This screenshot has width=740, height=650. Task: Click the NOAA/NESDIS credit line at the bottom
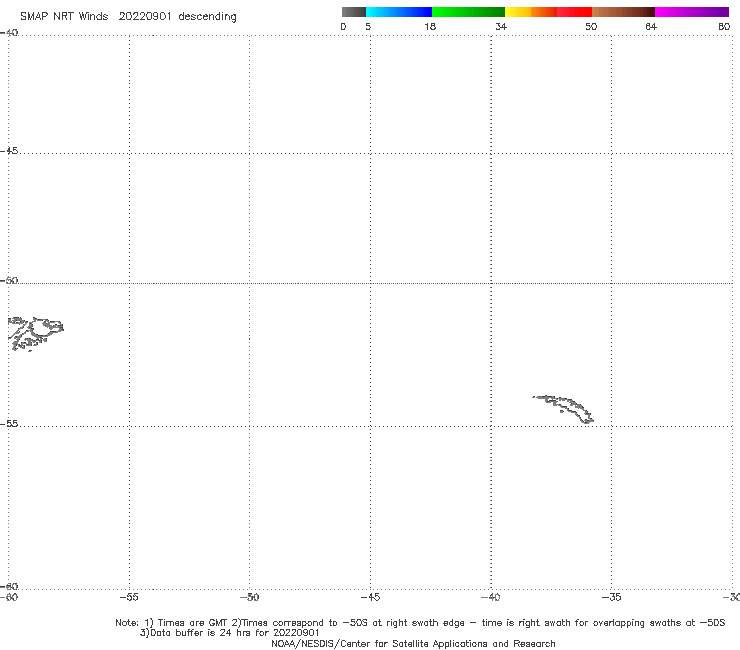click(x=413, y=643)
